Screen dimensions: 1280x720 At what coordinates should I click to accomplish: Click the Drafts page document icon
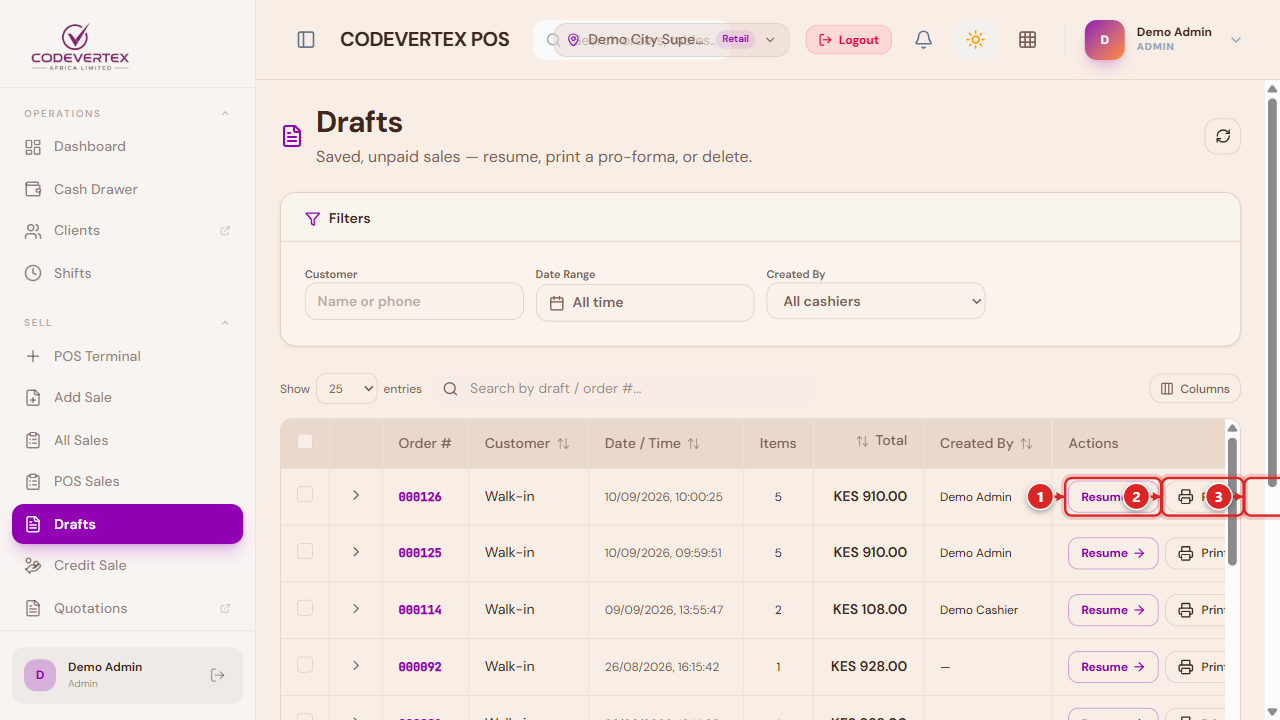point(292,136)
